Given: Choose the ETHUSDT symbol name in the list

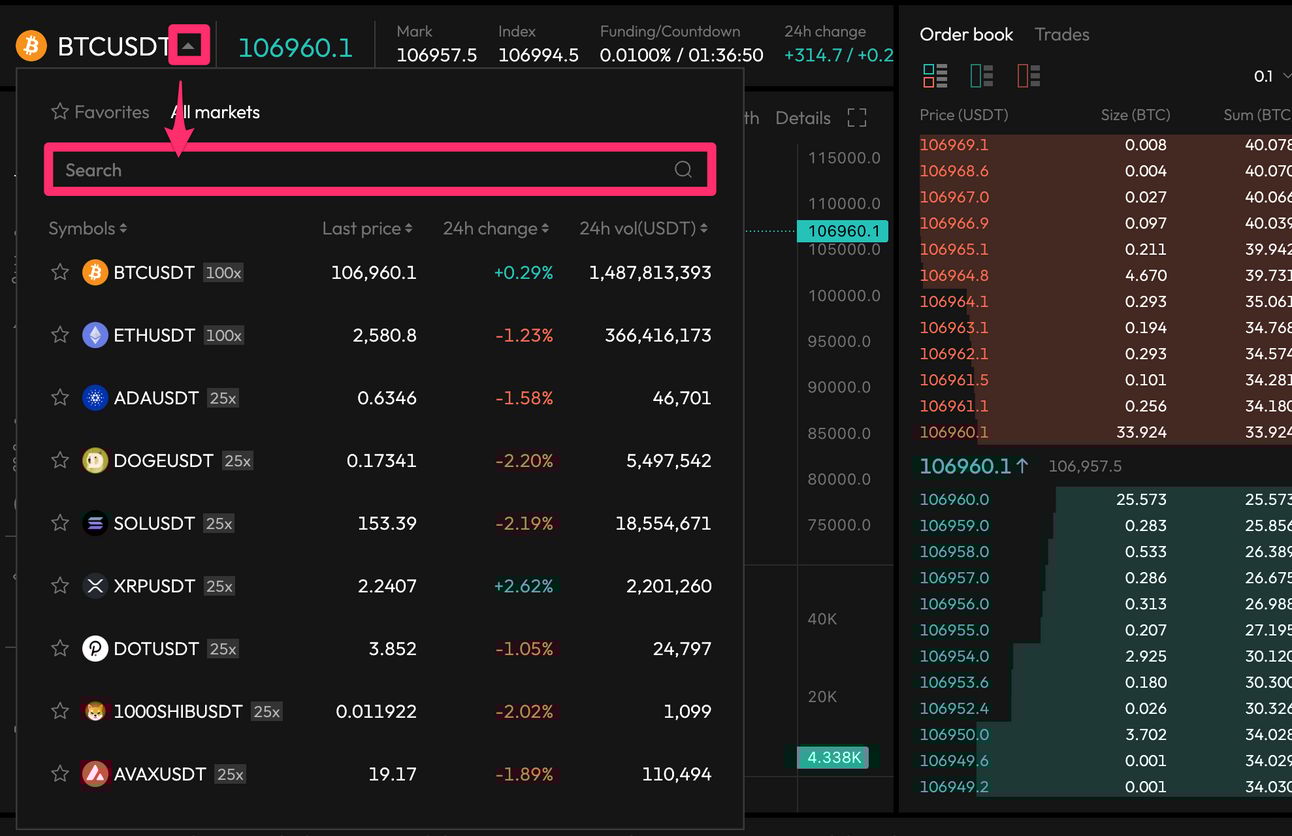Looking at the screenshot, I should coord(154,335).
